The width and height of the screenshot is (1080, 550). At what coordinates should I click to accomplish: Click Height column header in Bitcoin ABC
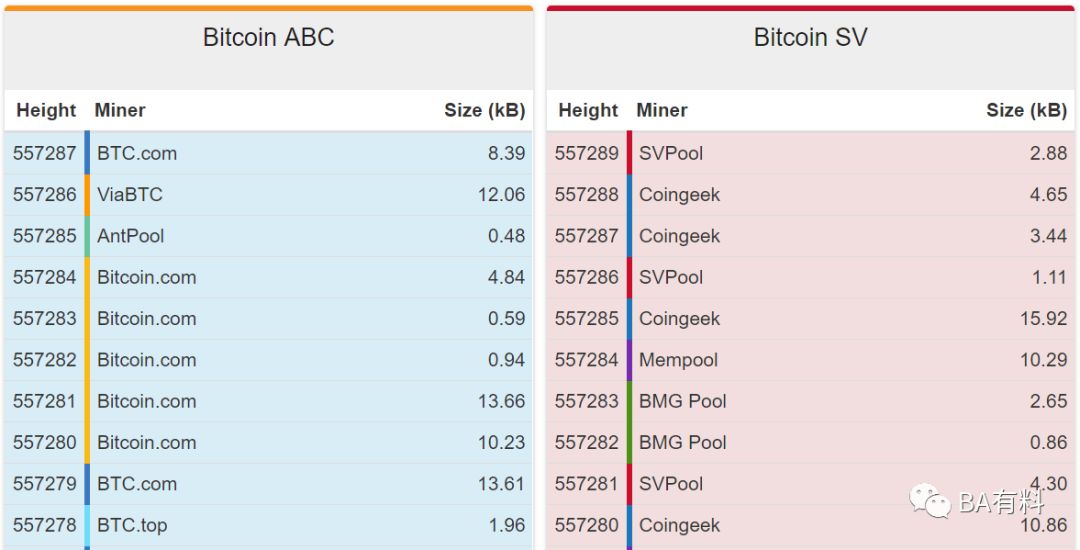point(46,110)
